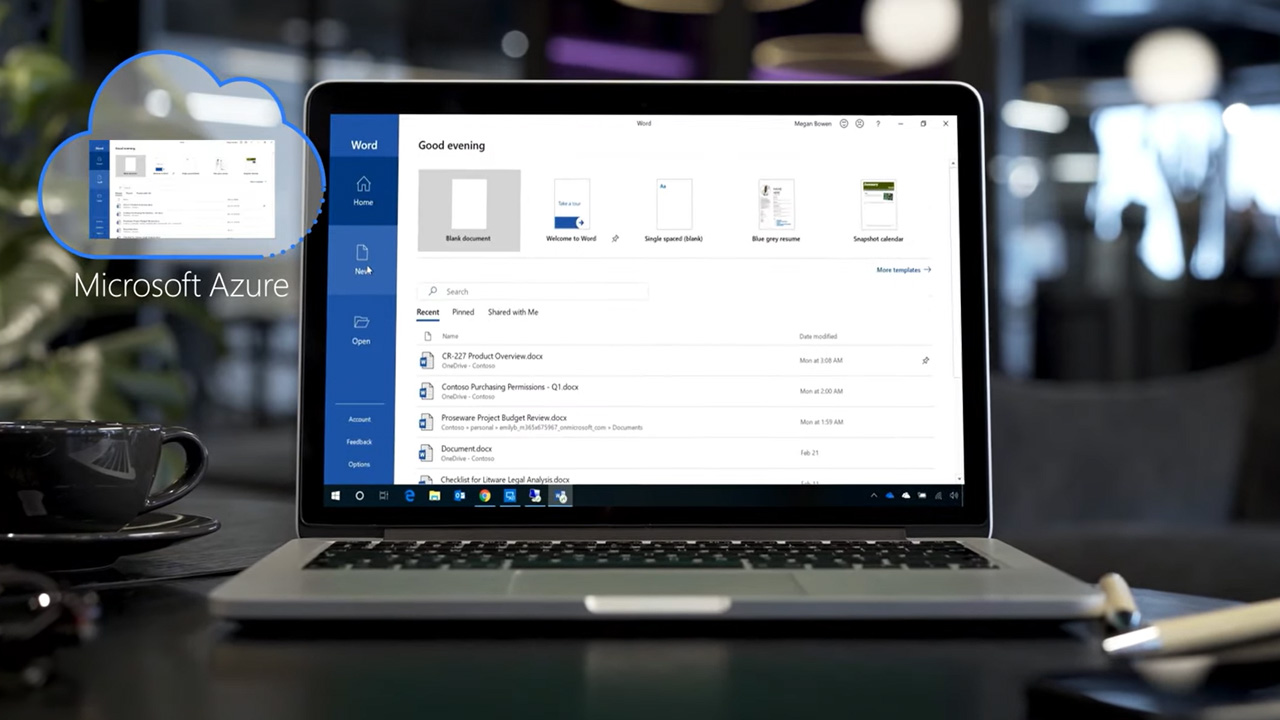Open Account settings in sidebar

(359, 420)
